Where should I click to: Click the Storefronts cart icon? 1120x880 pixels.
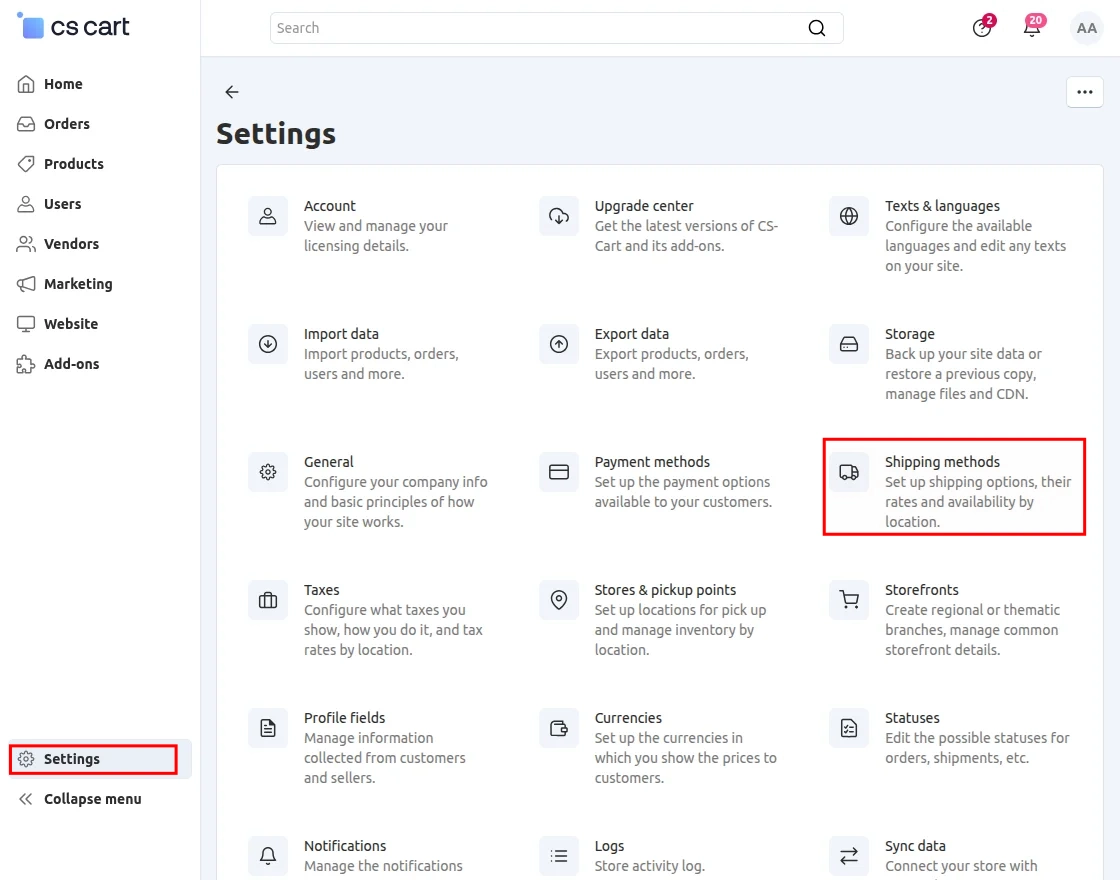pyautogui.click(x=849, y=600)
